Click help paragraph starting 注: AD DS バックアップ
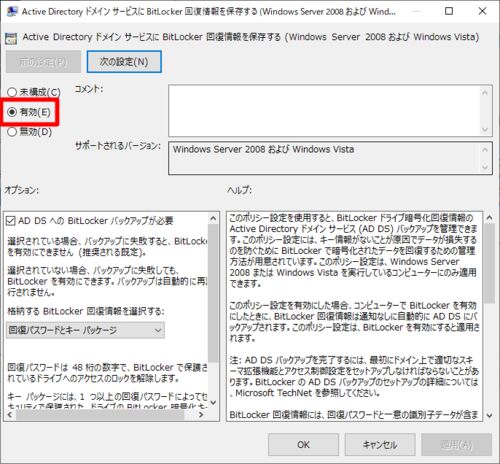 point(354,377)
